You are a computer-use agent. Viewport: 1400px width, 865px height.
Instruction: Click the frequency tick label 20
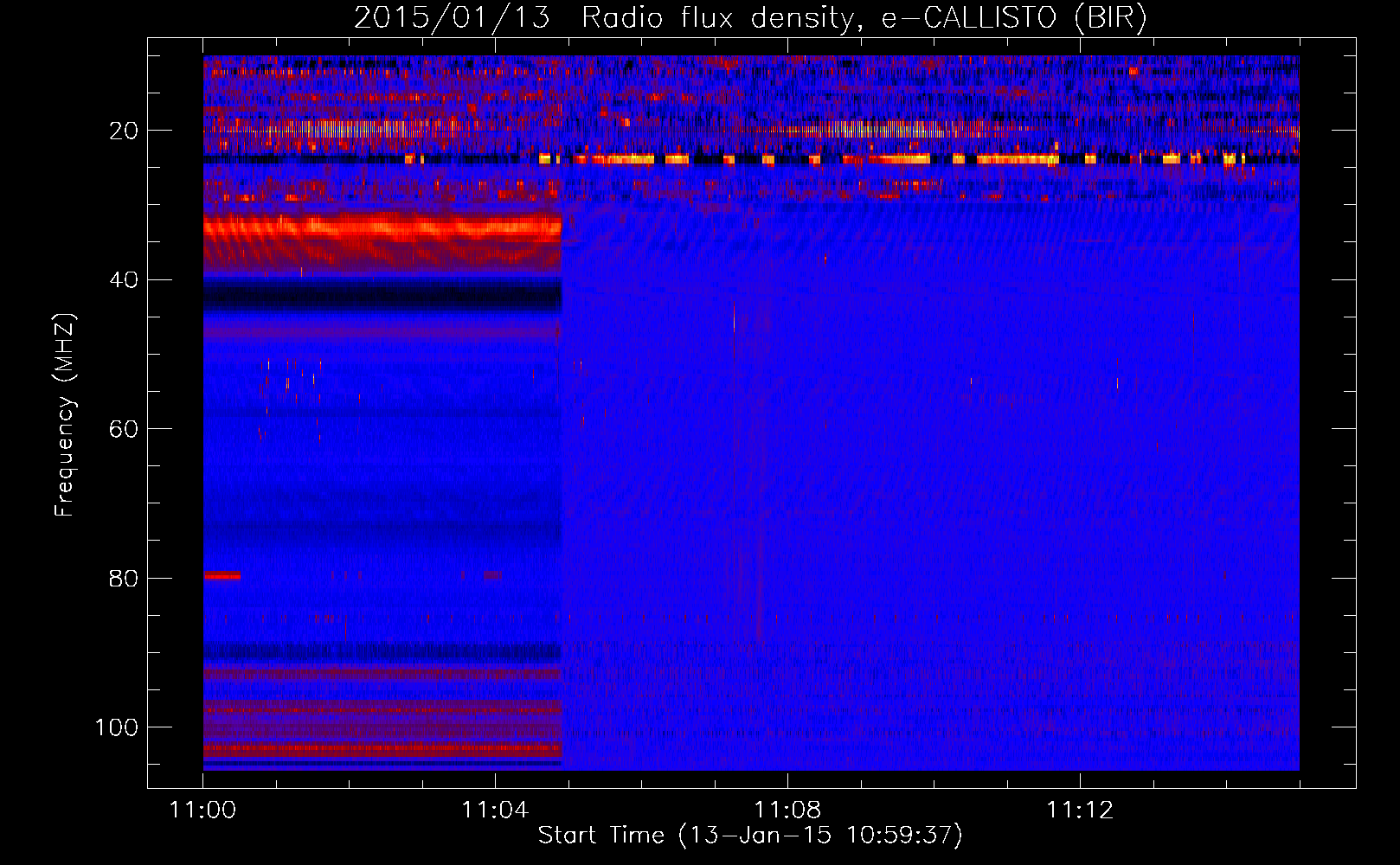124,131
